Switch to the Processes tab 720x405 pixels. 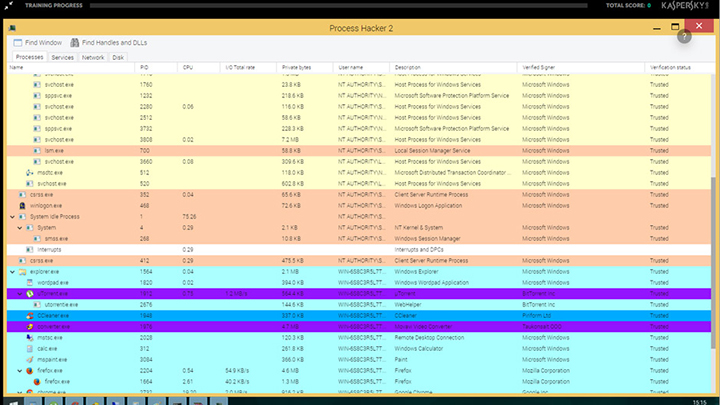(x=29, y=57)
